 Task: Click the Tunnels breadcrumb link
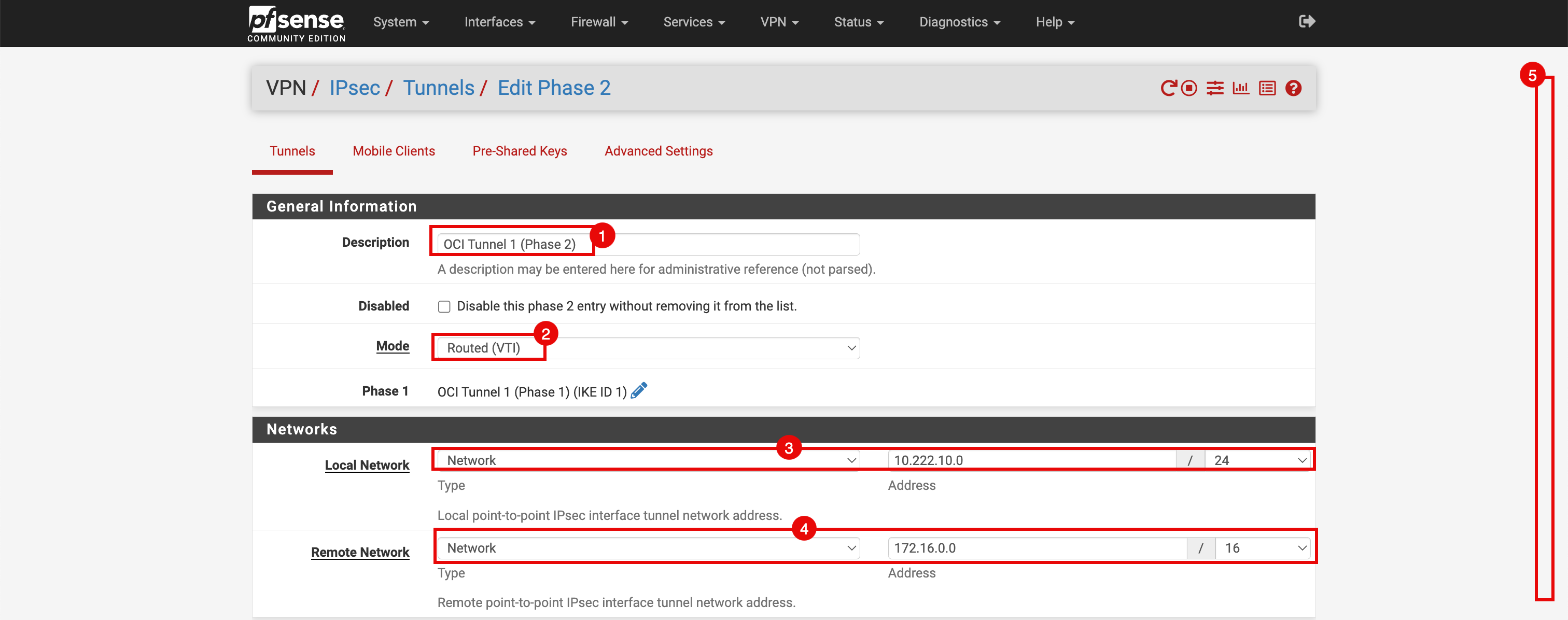click(x=438, y=88)
